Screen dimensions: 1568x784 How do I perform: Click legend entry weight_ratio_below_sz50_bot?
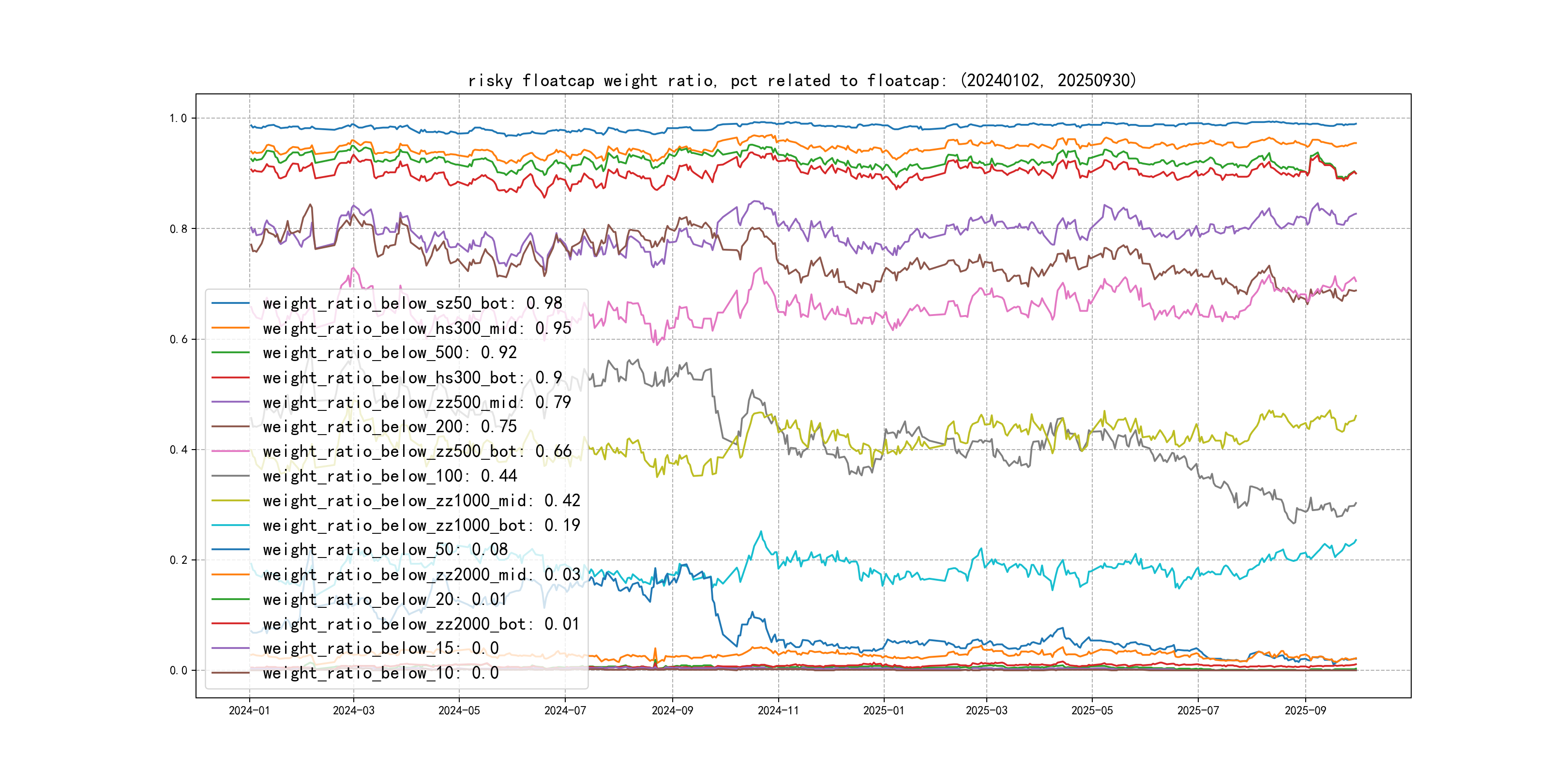point(412,303)
